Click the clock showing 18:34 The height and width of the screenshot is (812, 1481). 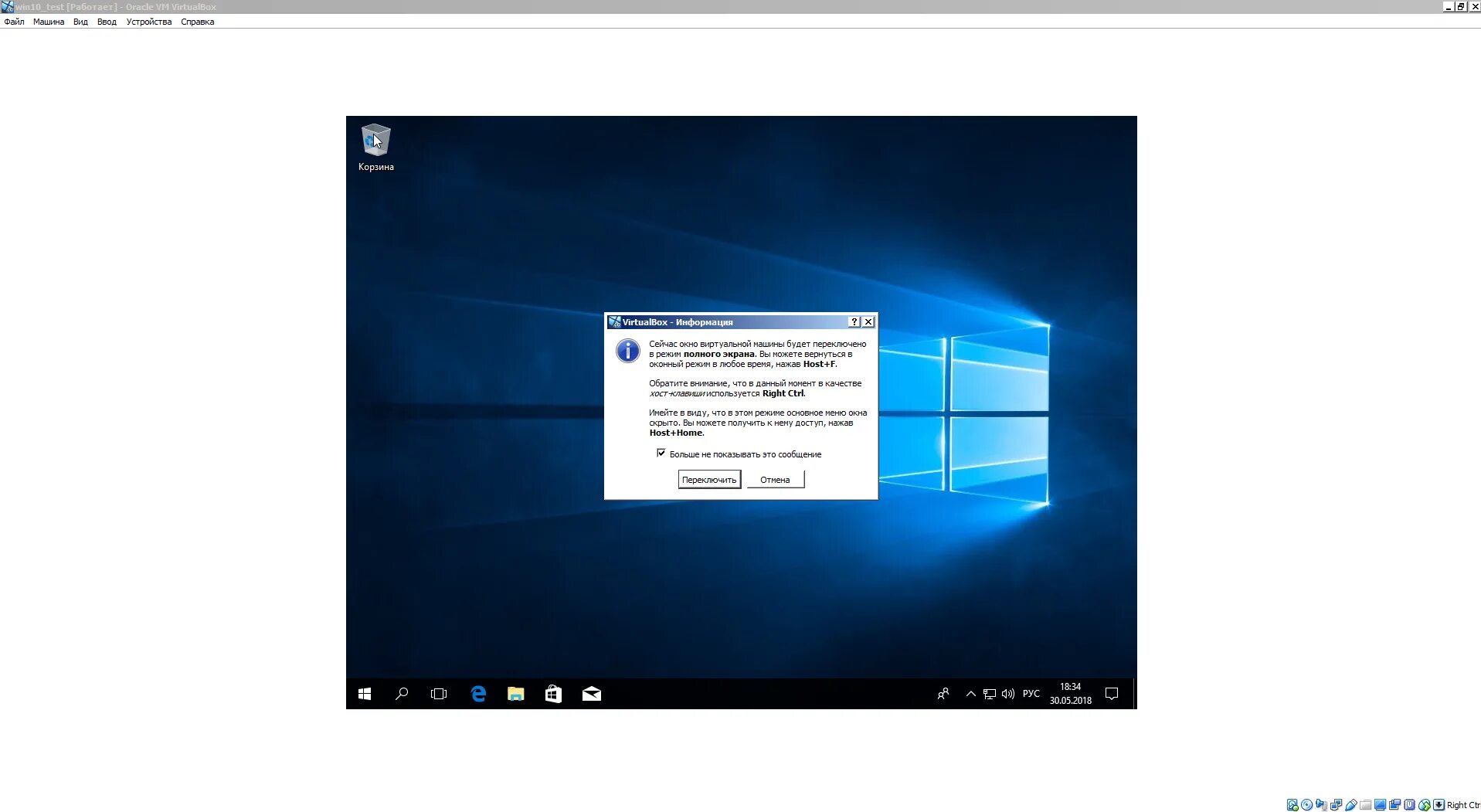[1070, 694]
